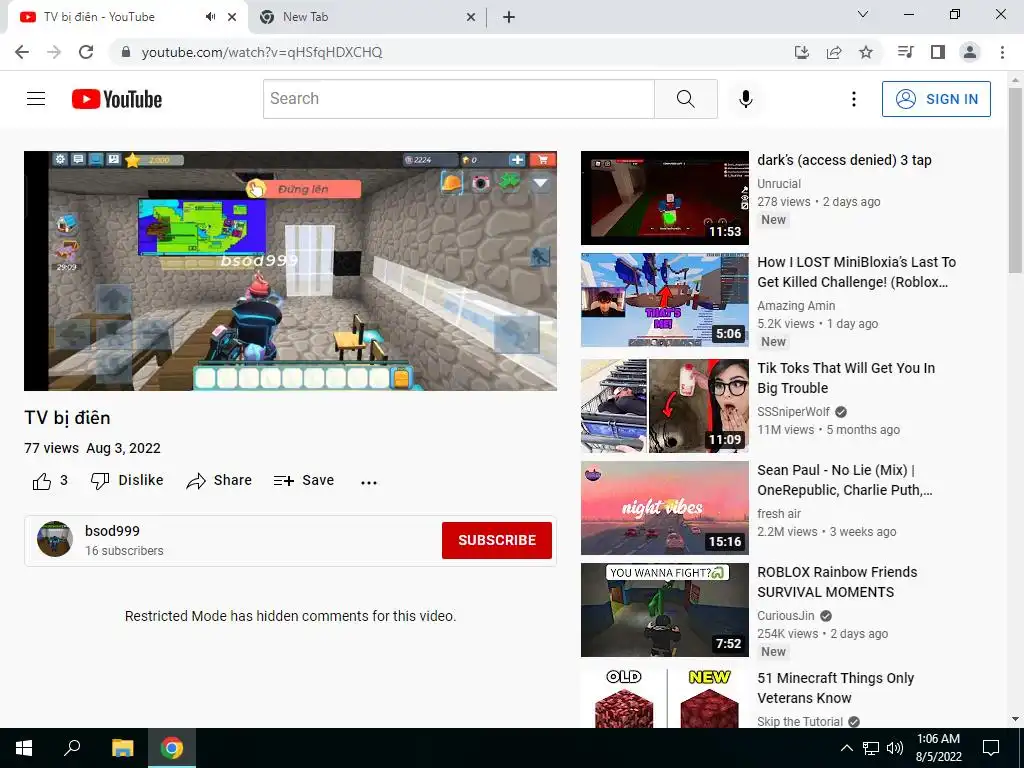
Task: Click the SIGN IN button
Action: [x=936, y=99]
